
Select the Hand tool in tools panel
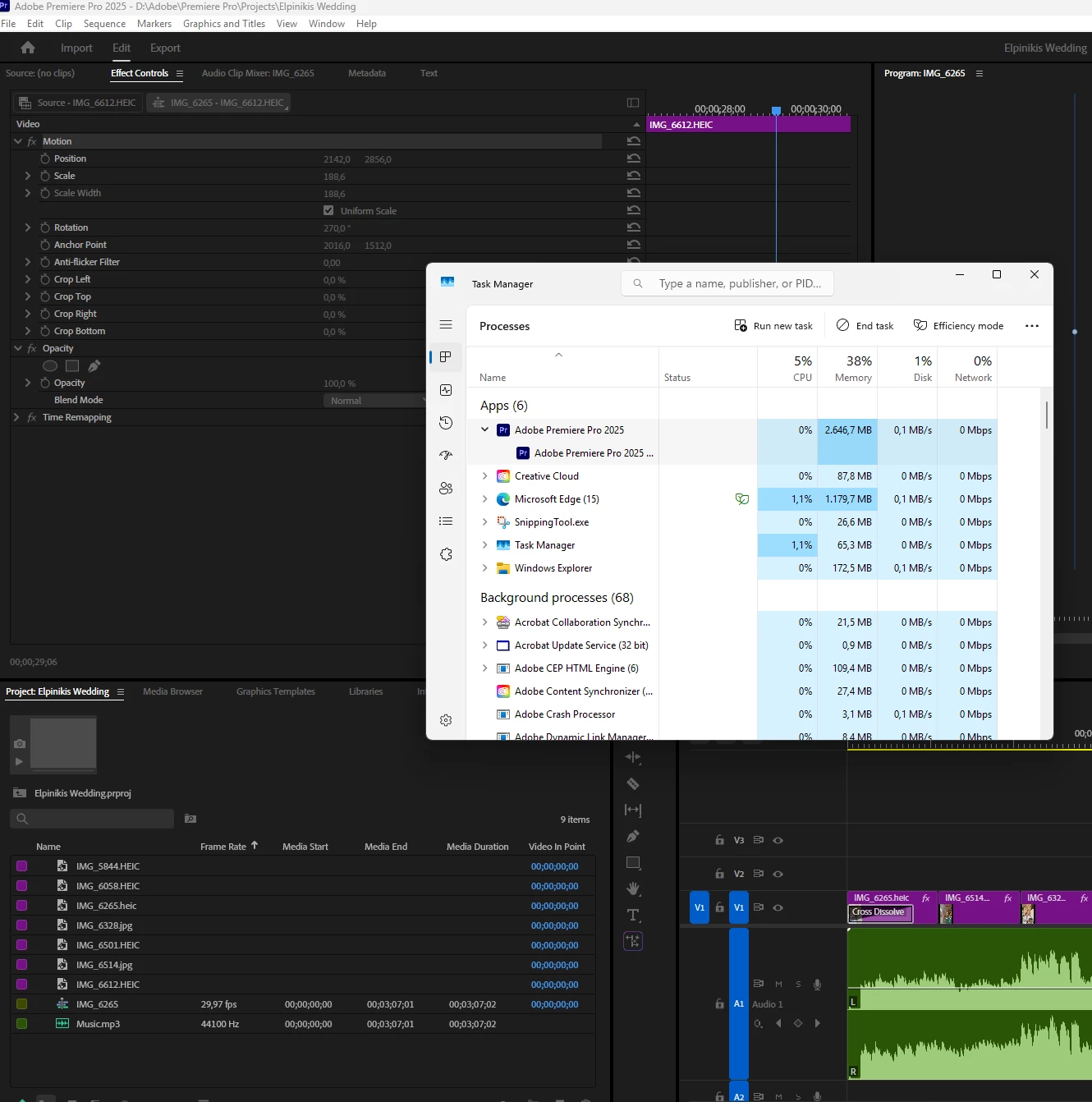click(633, 889)
